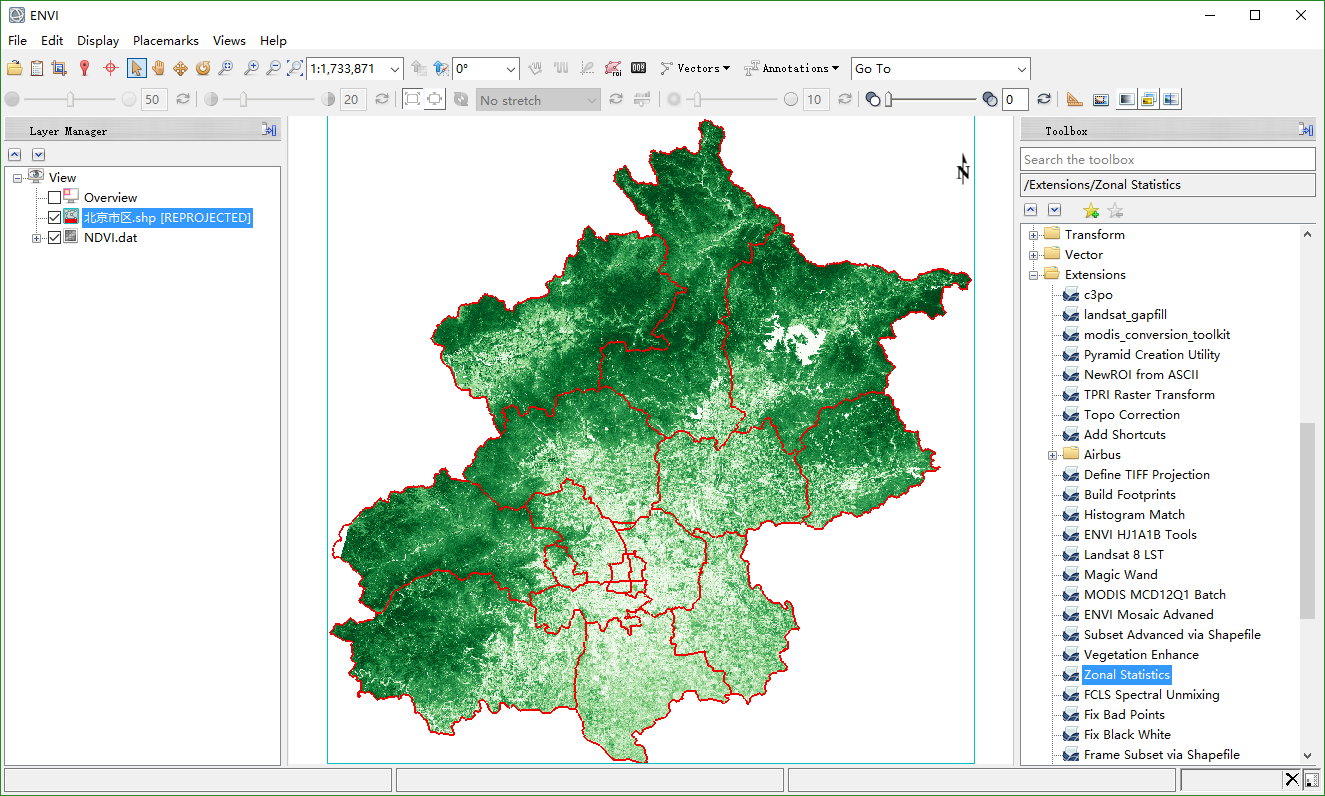Click the Zoom In magnifier icon
The width and height of the screenshot is (1325, 796).
(x=250, y=68)
